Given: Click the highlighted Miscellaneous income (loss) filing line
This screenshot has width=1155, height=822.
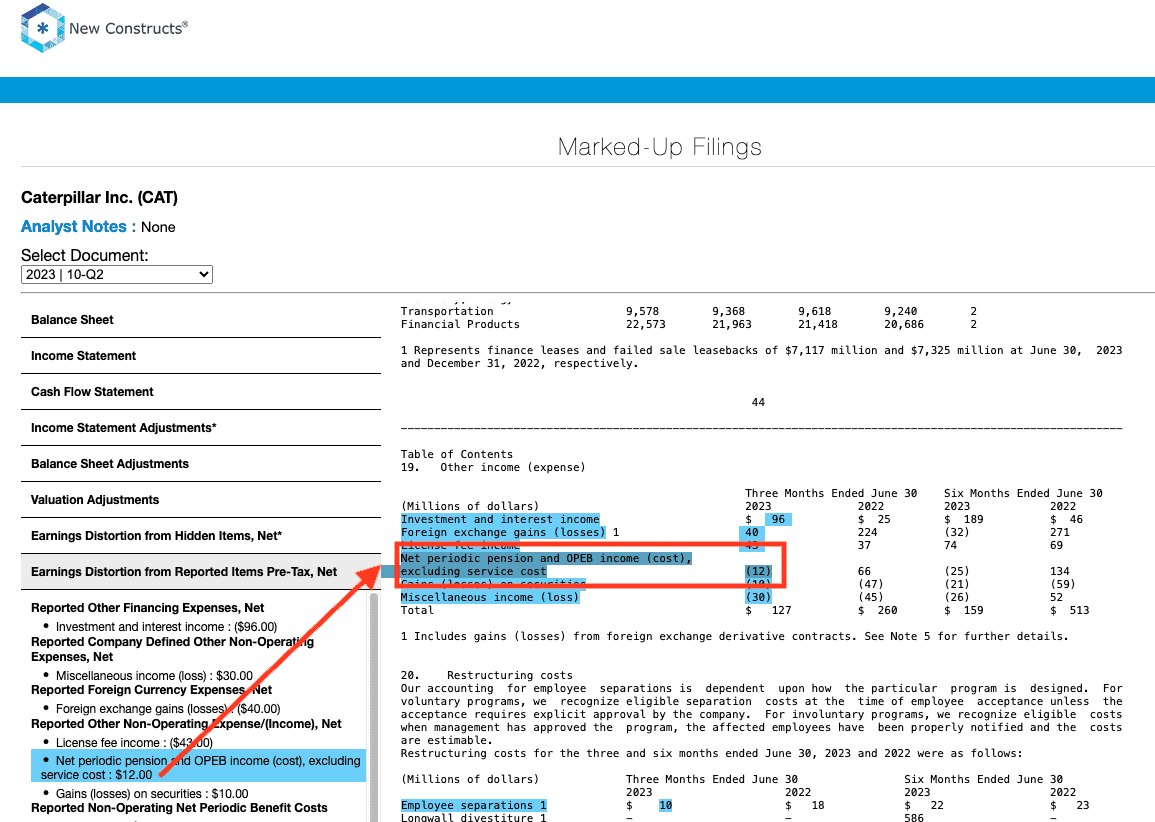Looking at the screenshot, I should click(x=490, y=597).
